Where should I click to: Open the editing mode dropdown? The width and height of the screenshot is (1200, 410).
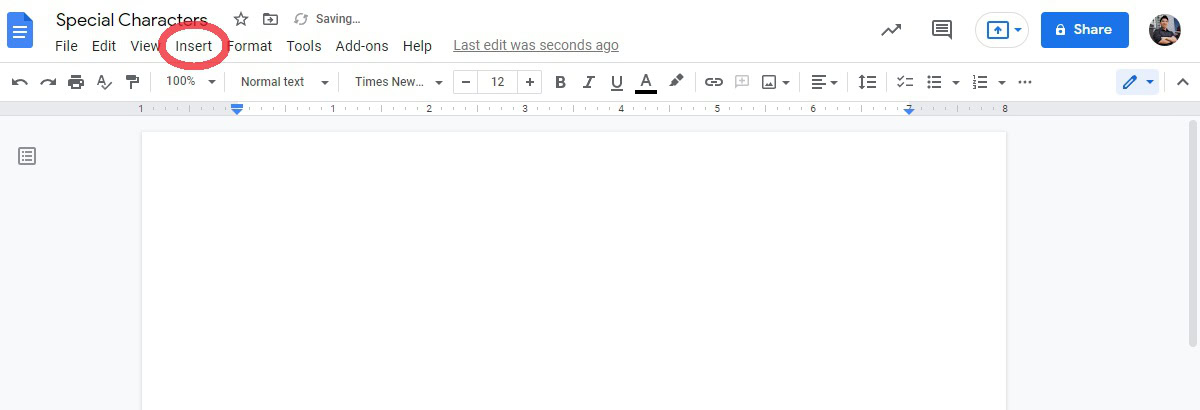(1138, 82)
